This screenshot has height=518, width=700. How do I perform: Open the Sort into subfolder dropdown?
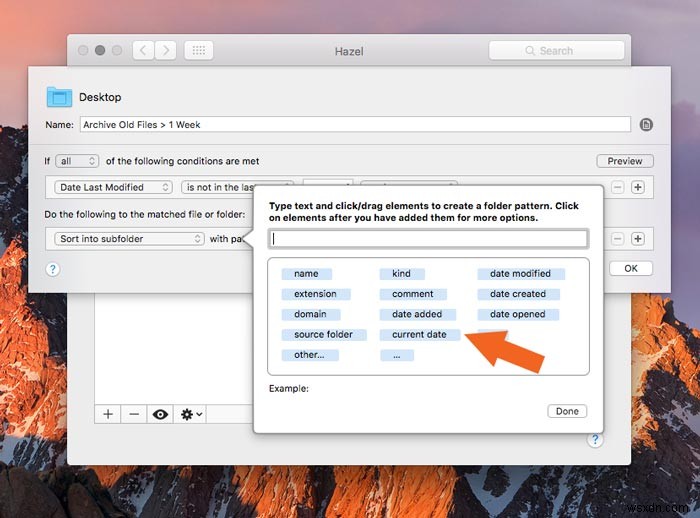pos(129,239)
